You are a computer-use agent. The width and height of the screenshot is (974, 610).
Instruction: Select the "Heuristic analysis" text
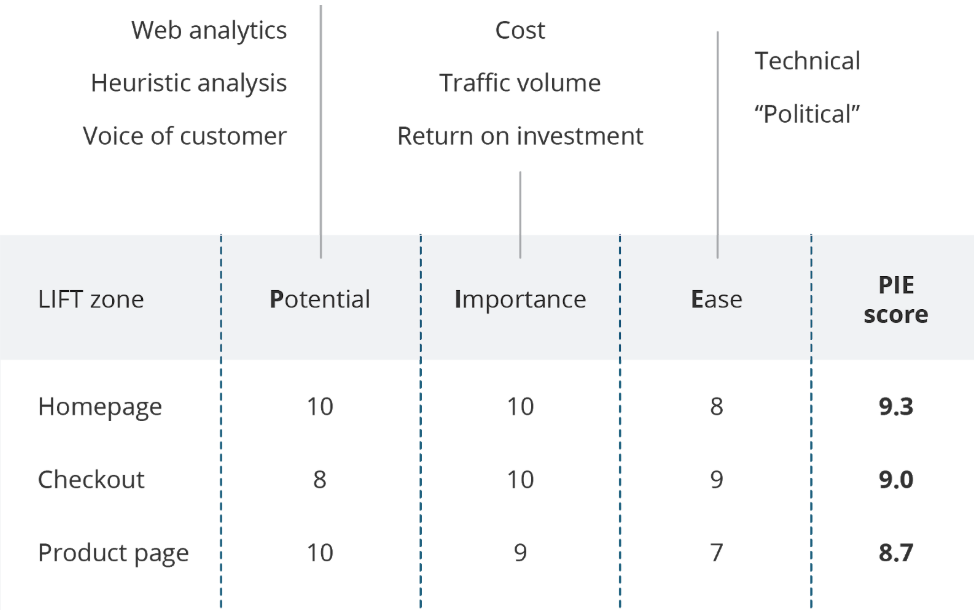coord(189,83)
